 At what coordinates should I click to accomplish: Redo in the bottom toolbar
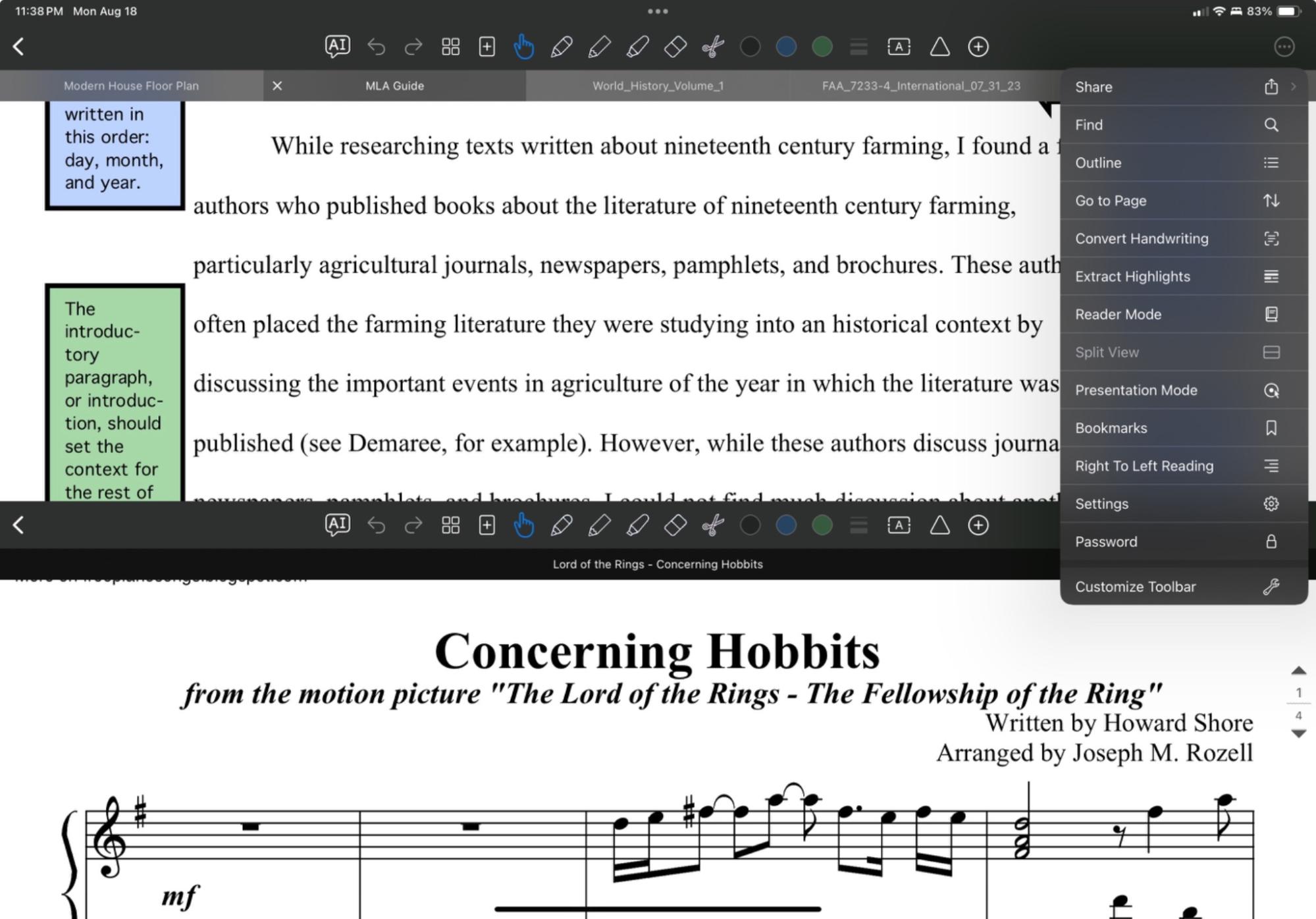point(413,525)
